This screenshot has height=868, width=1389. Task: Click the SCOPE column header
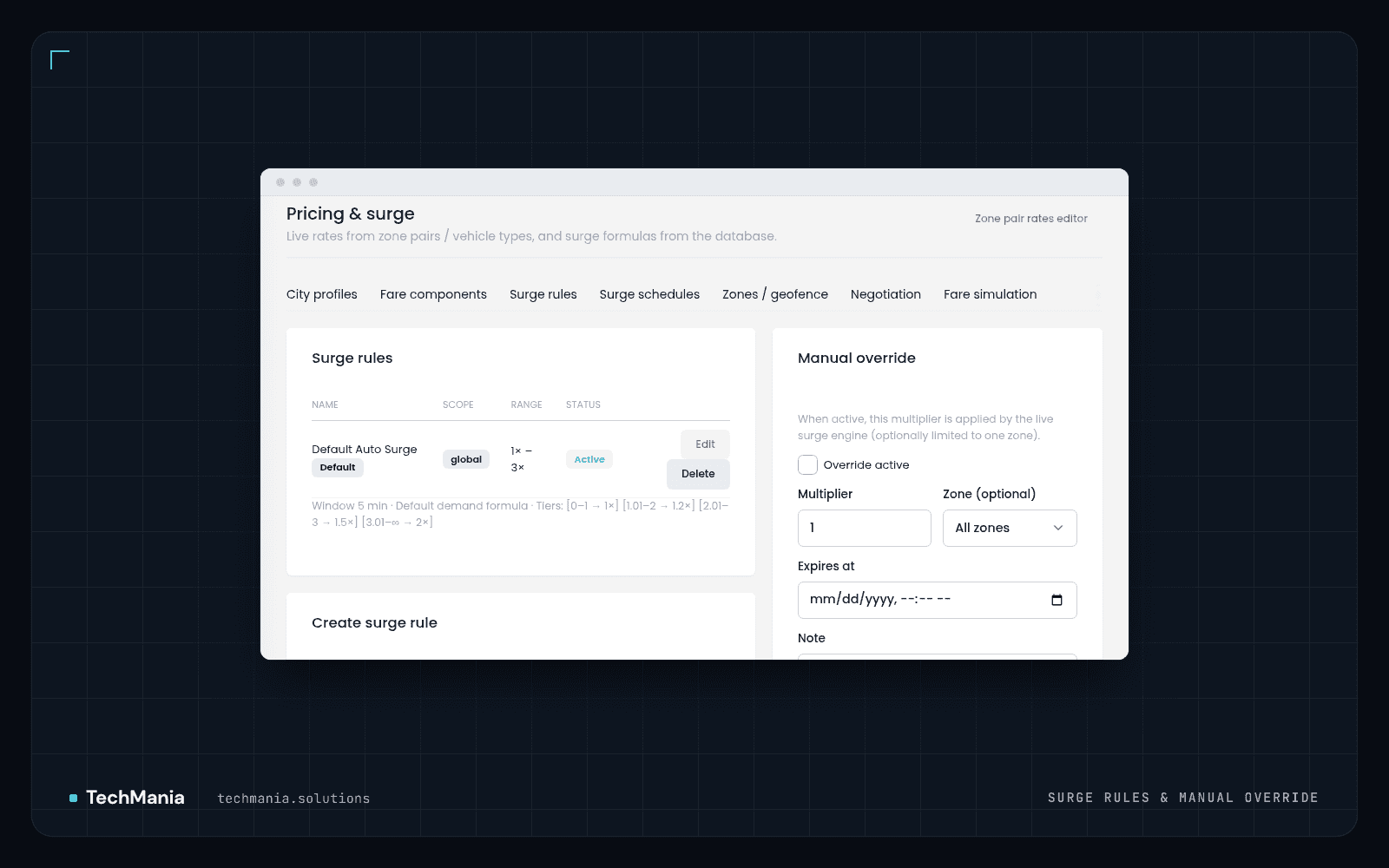point(458,404)
